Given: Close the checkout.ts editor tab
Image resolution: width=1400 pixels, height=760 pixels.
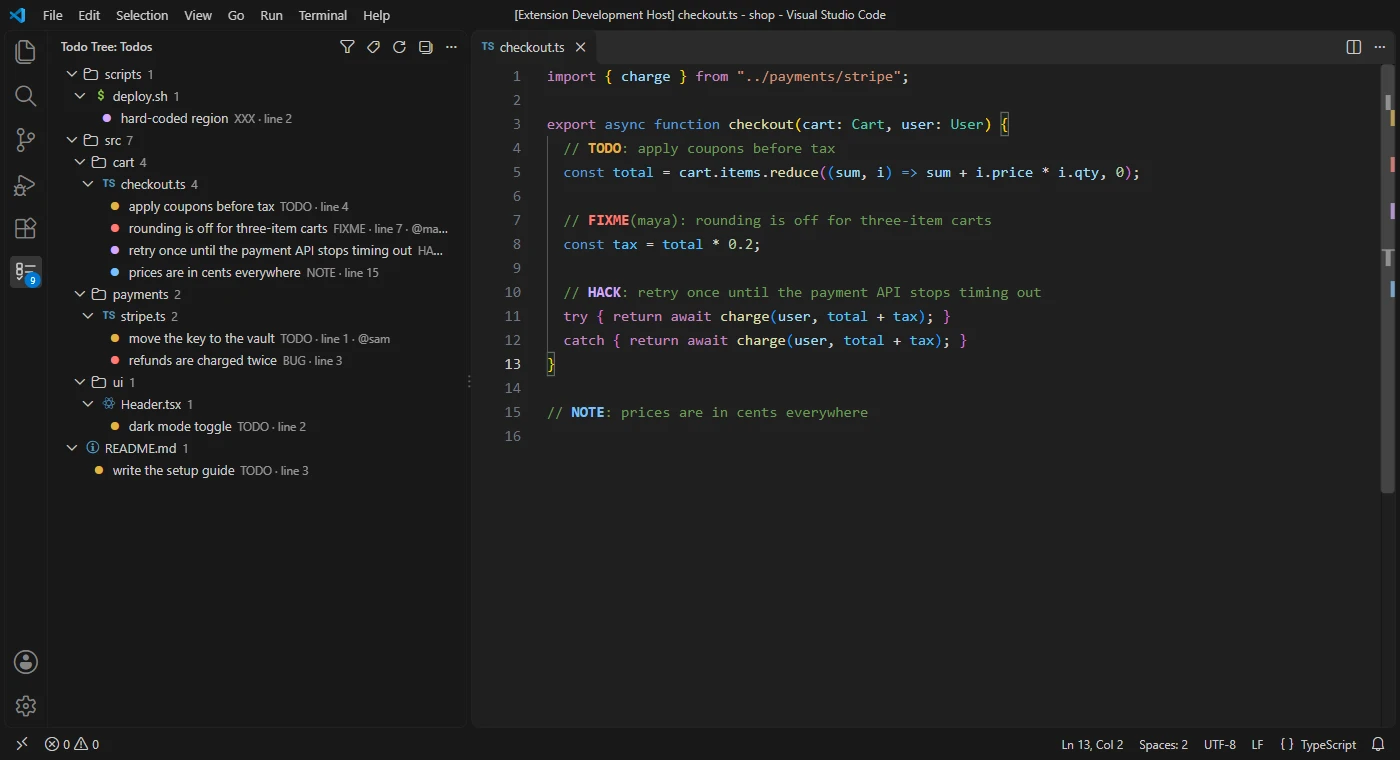Looking at the screenshot, I should tap(580, 47).
